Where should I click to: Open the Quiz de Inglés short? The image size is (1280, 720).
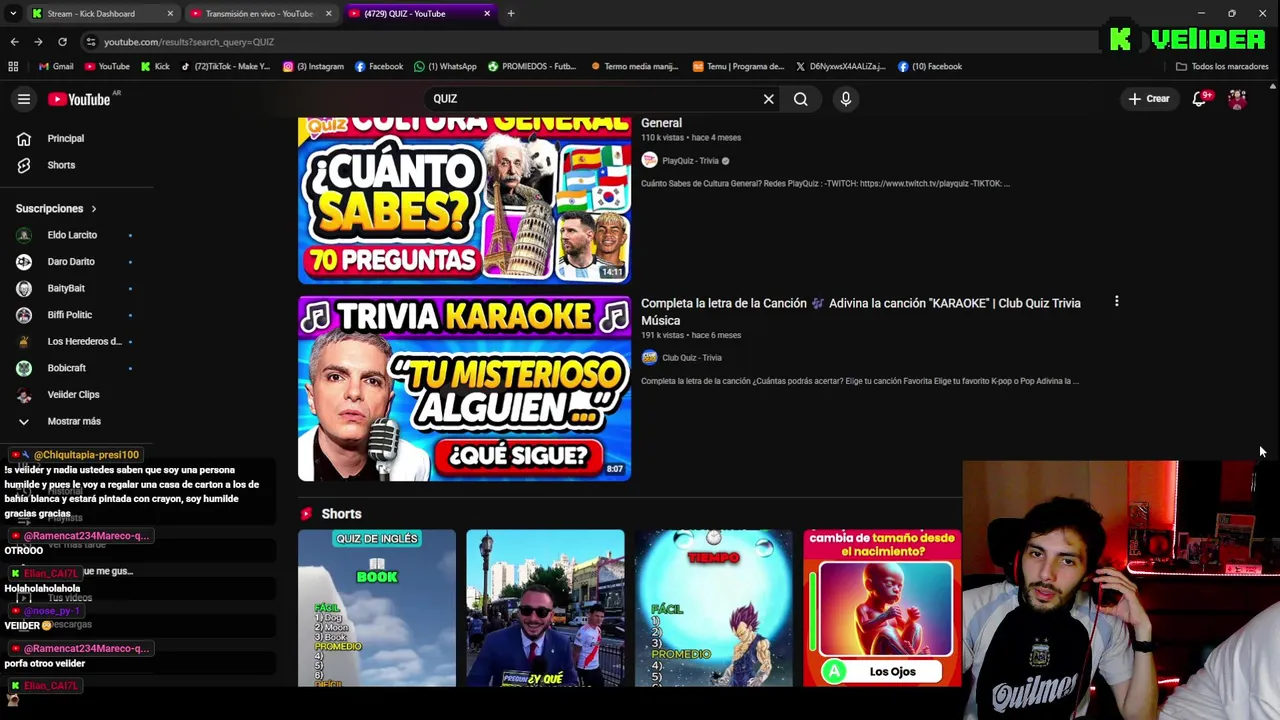377,608
